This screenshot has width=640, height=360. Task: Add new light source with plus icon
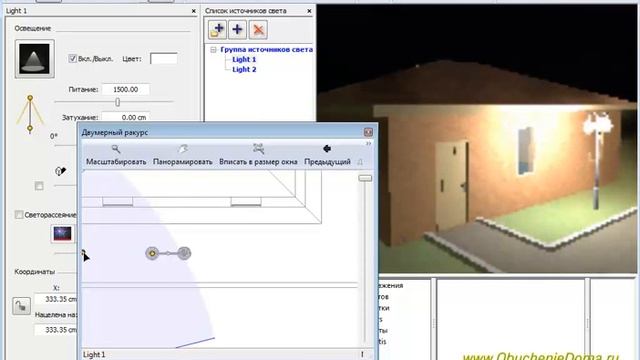(237, 29)
